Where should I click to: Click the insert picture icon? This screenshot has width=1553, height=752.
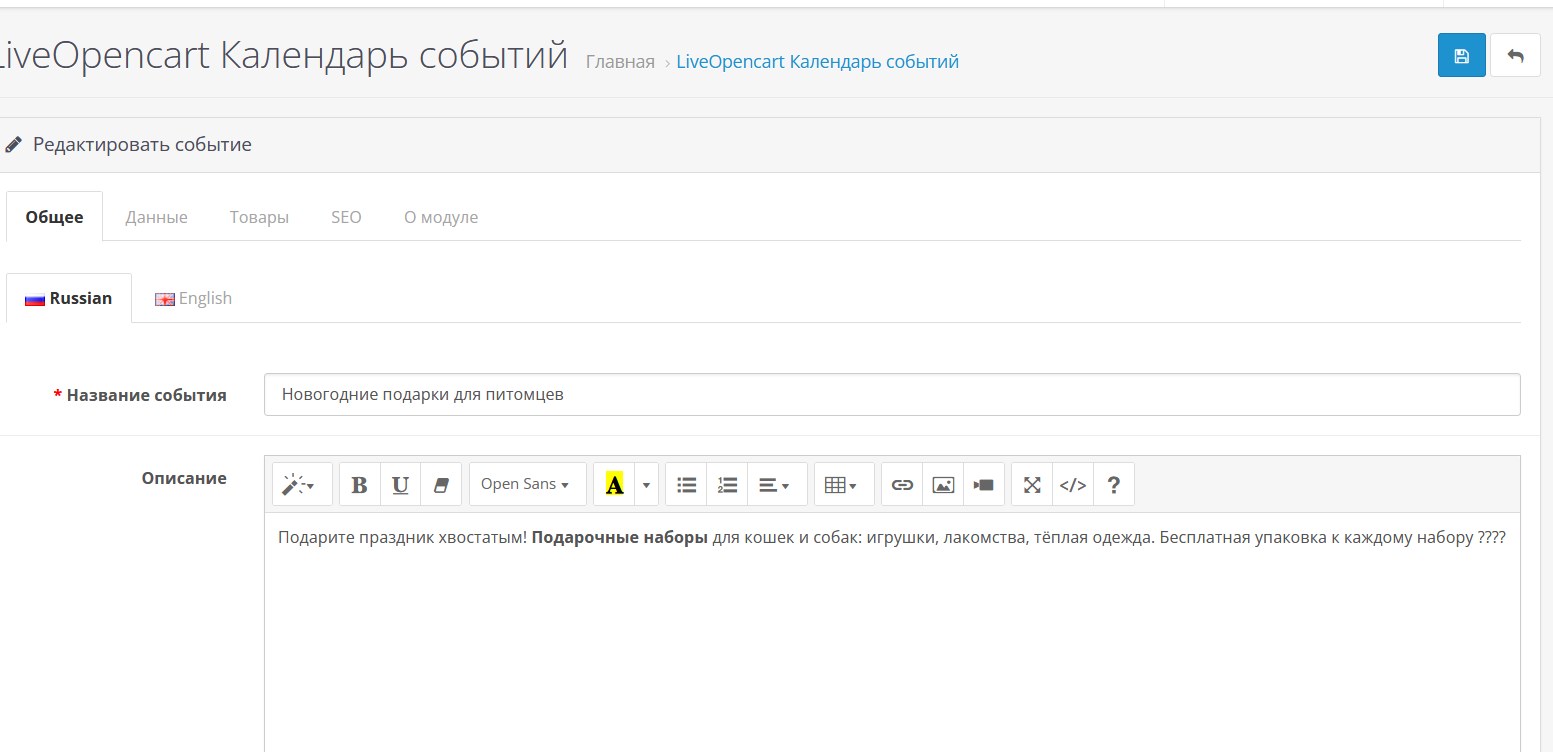942,485
